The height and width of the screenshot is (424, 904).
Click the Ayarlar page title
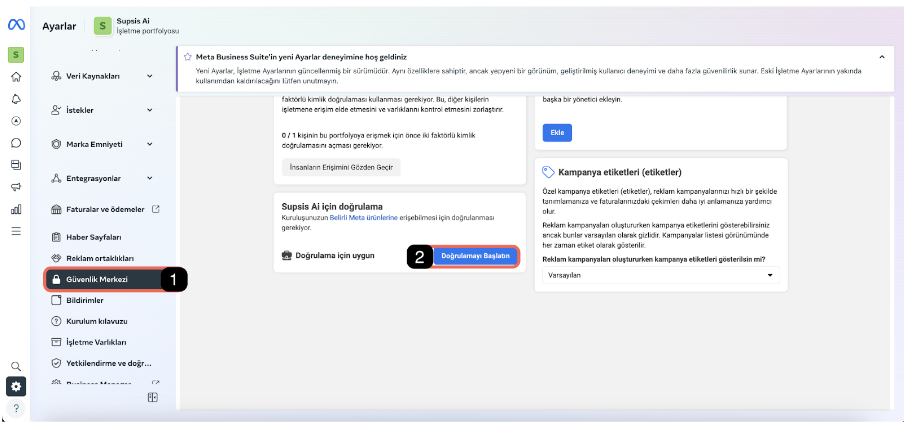(59, 26)
